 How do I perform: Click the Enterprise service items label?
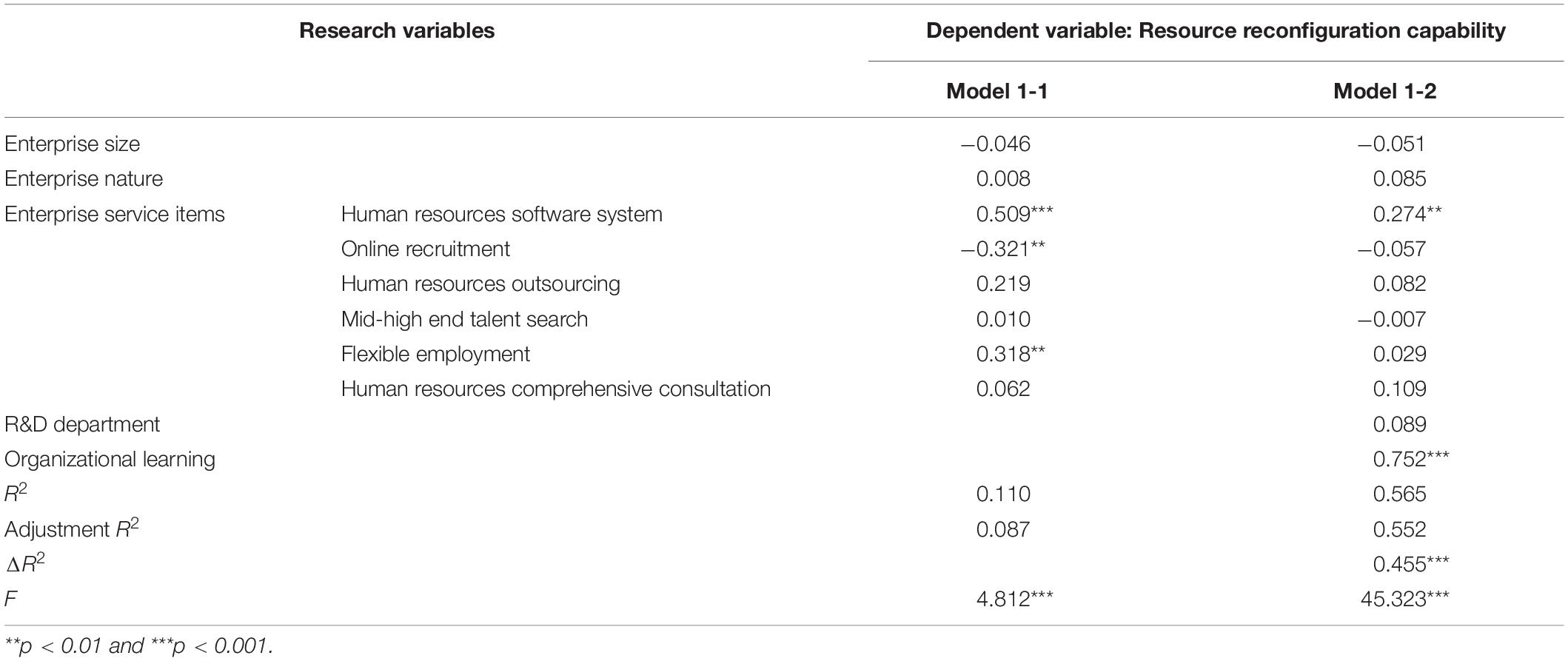click(115, 214)
